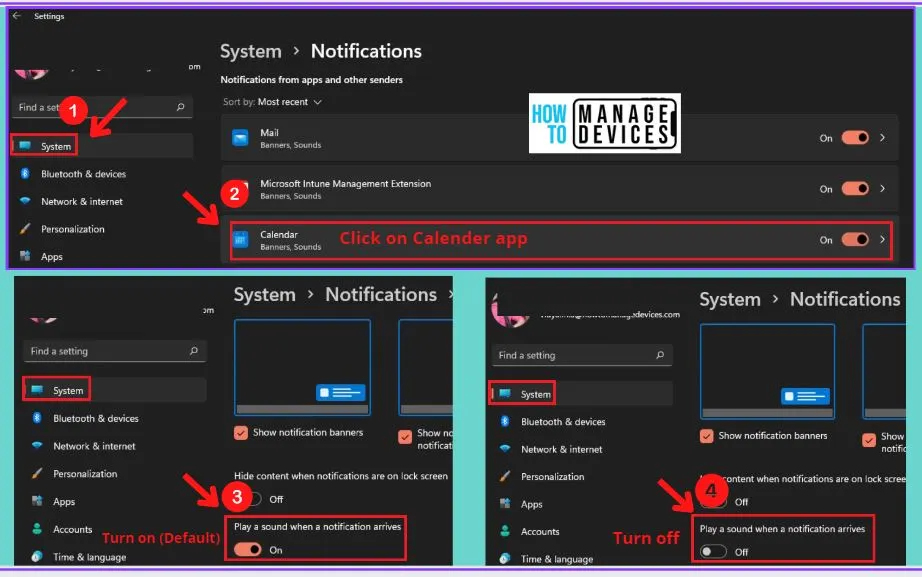Click Apps icon in top panel sidebar
The image size is (922, 577).
pyautogui.click(x=25, y=256)
